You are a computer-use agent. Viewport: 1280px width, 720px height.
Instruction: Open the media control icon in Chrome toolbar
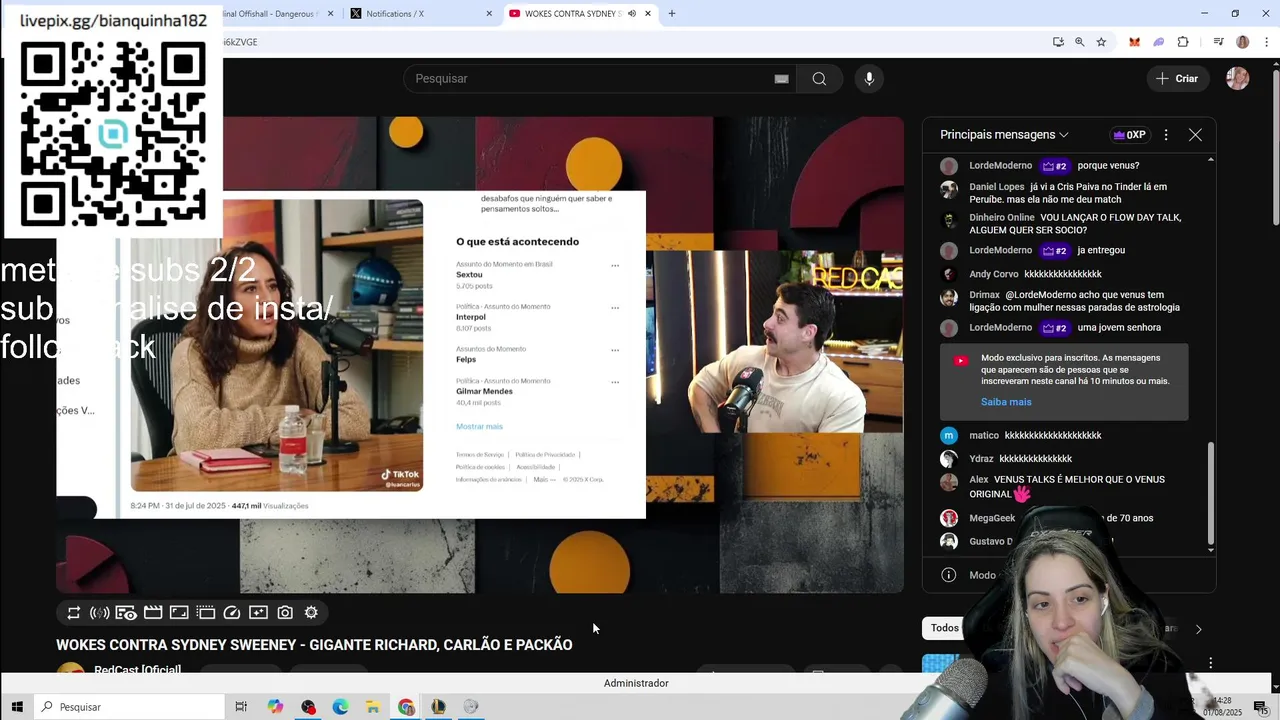tap(1218, 42)
